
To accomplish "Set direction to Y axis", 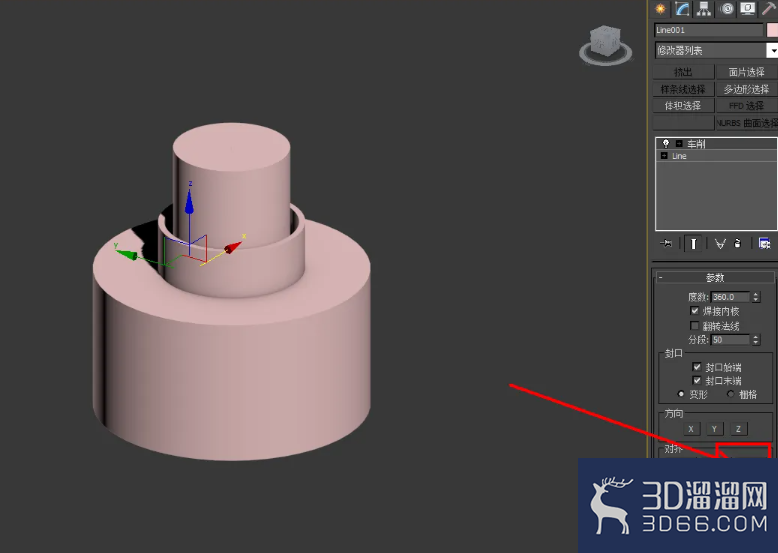I will click(714, 429).
